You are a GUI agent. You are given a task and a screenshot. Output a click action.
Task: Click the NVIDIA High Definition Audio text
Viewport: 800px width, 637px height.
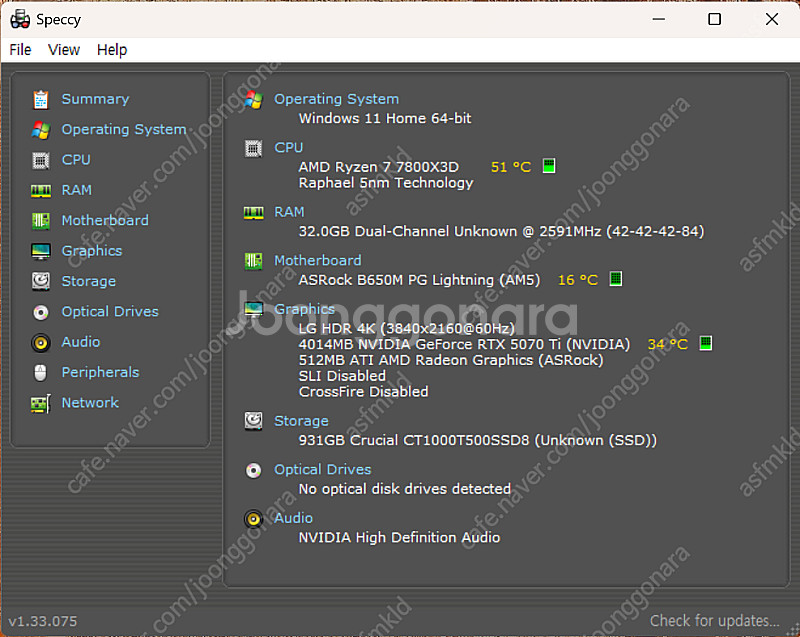(399, 538)
